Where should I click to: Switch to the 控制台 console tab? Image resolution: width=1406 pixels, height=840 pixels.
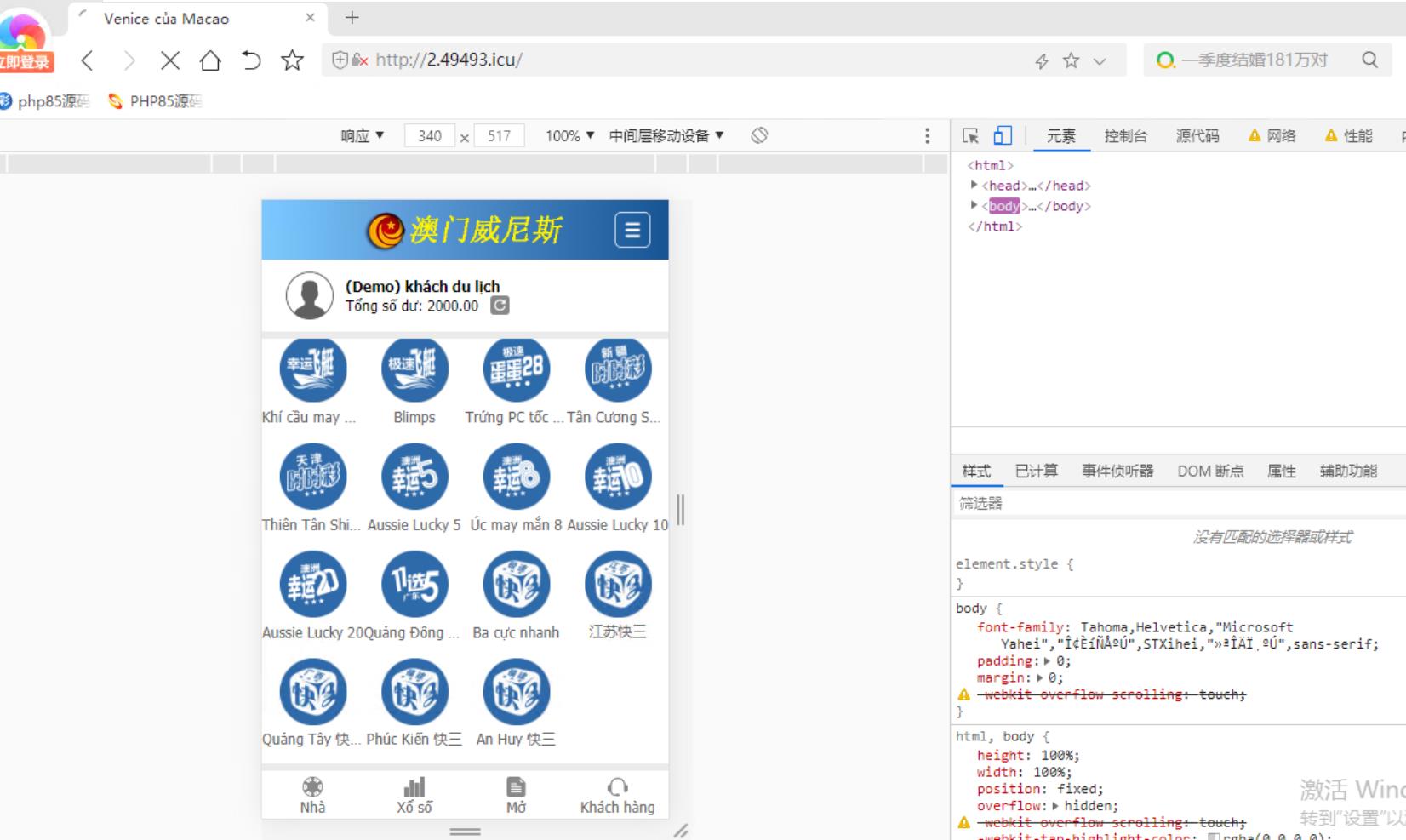1125,136
